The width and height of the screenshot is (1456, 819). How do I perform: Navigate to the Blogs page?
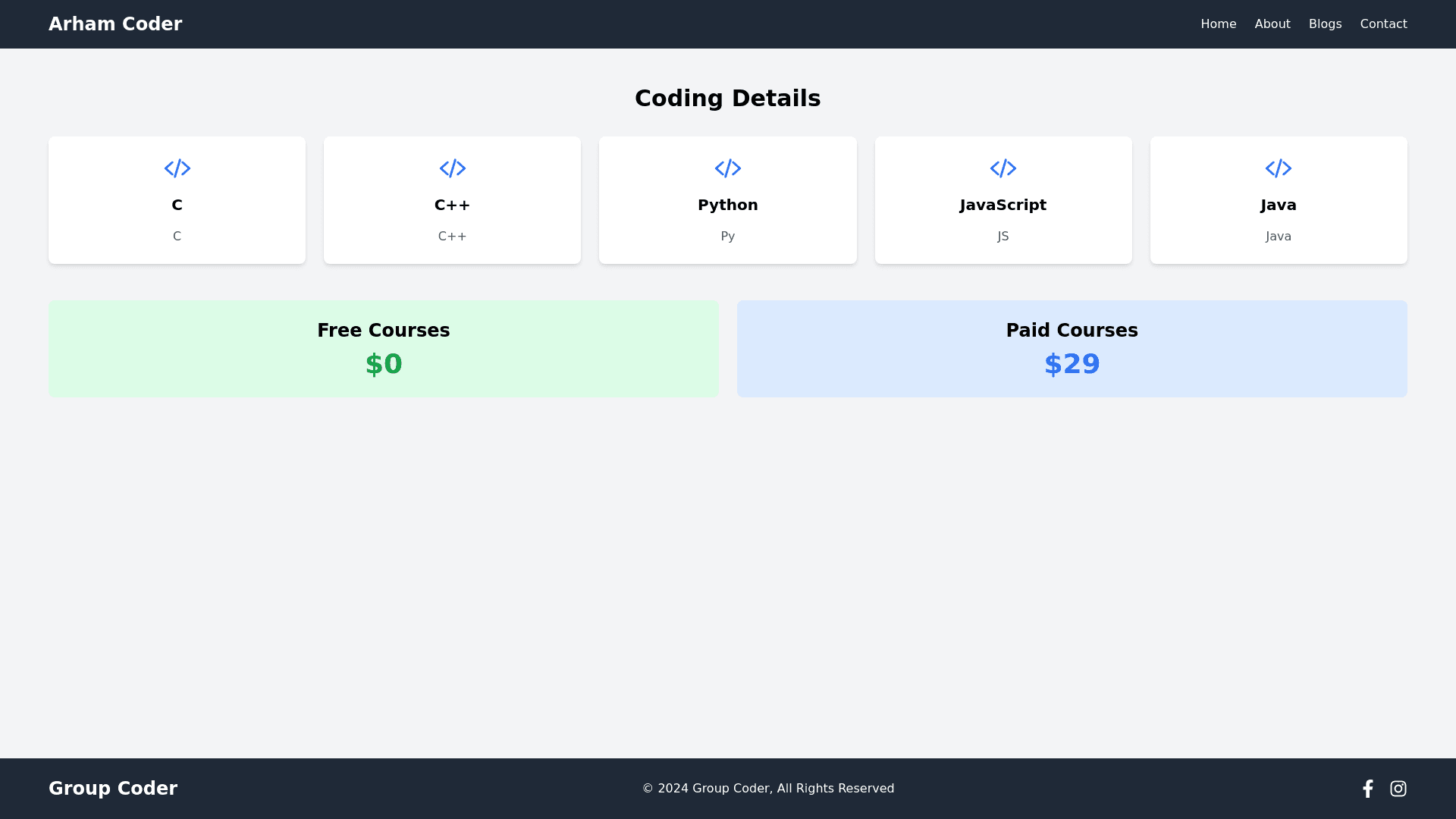pos(1325,24)
